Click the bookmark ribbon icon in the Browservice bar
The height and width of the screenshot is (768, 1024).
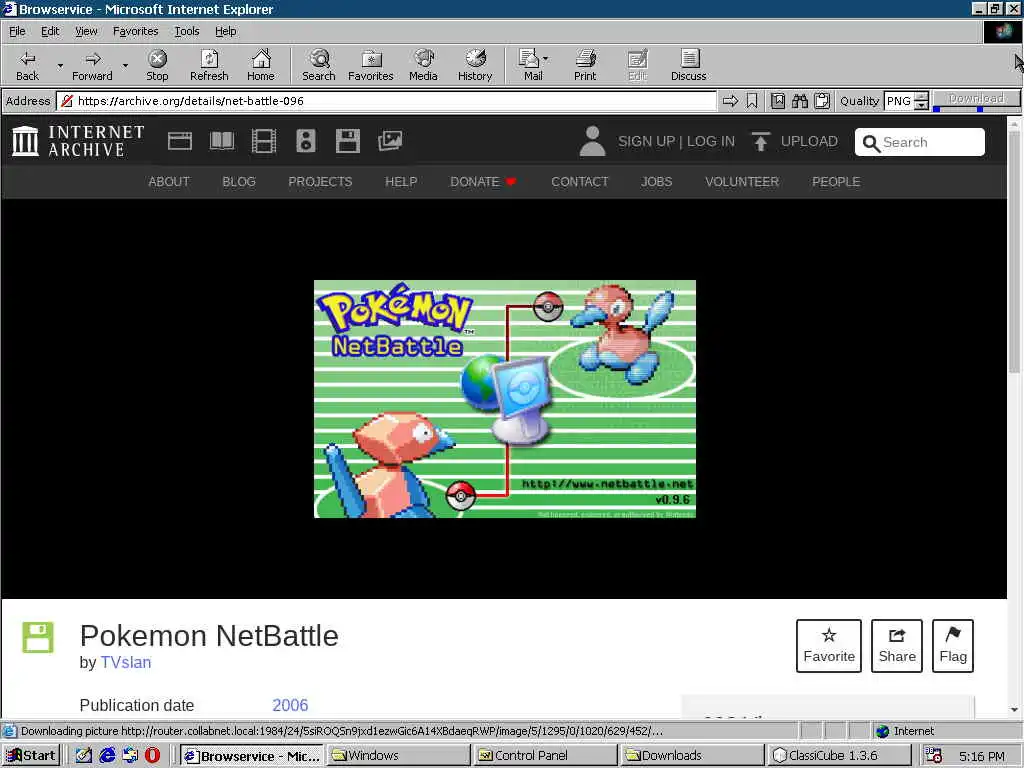coord(752,101)
